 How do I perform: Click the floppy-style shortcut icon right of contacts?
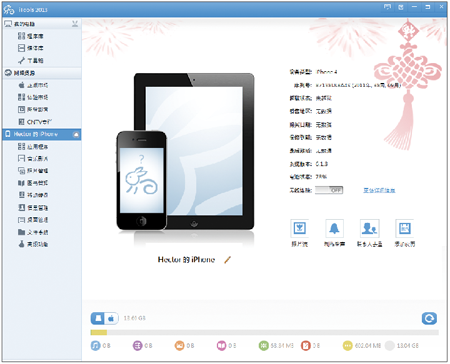coord(405,229)
